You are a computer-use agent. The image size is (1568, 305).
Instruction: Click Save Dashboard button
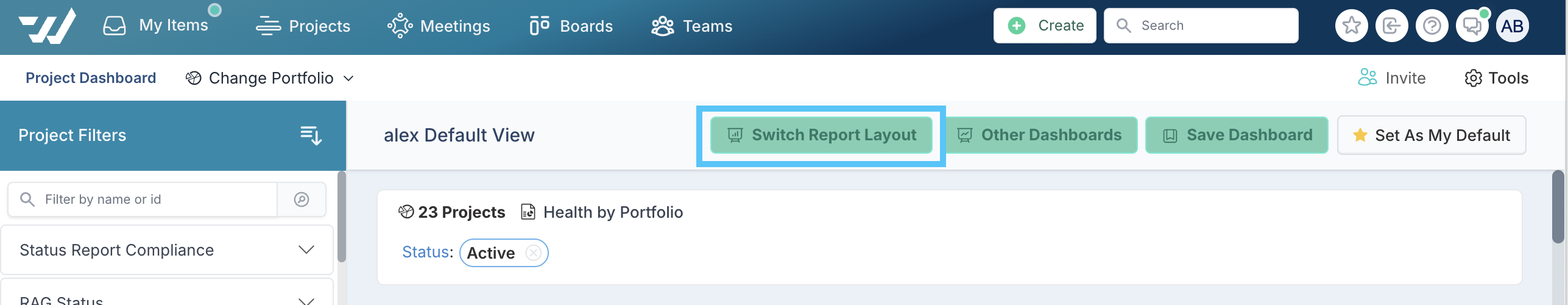coord(1237,135)
